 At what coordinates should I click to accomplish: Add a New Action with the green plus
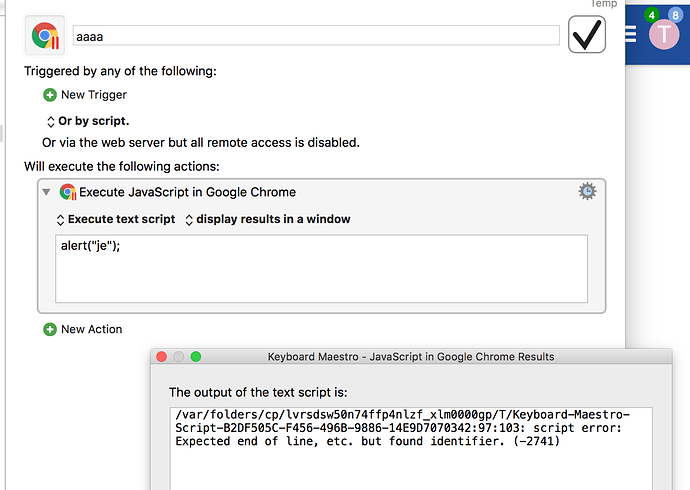50,329
